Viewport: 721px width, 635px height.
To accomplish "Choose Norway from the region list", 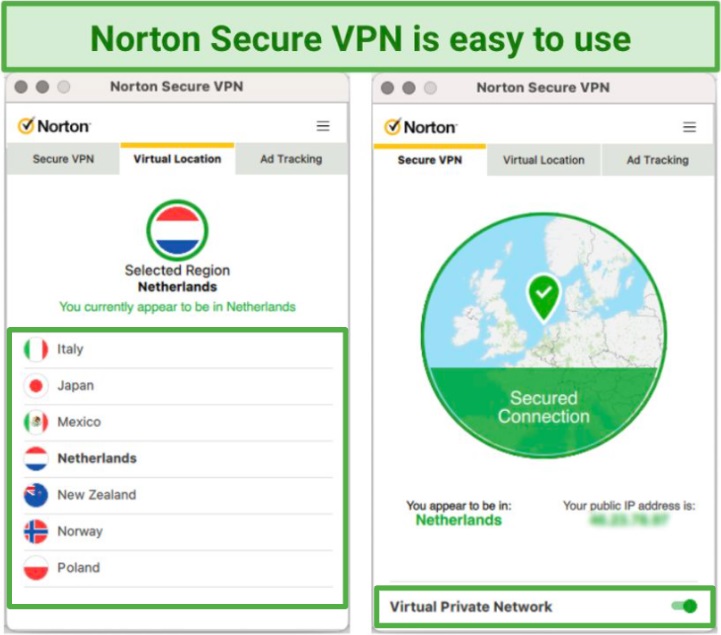I will [x=178, y=532].
